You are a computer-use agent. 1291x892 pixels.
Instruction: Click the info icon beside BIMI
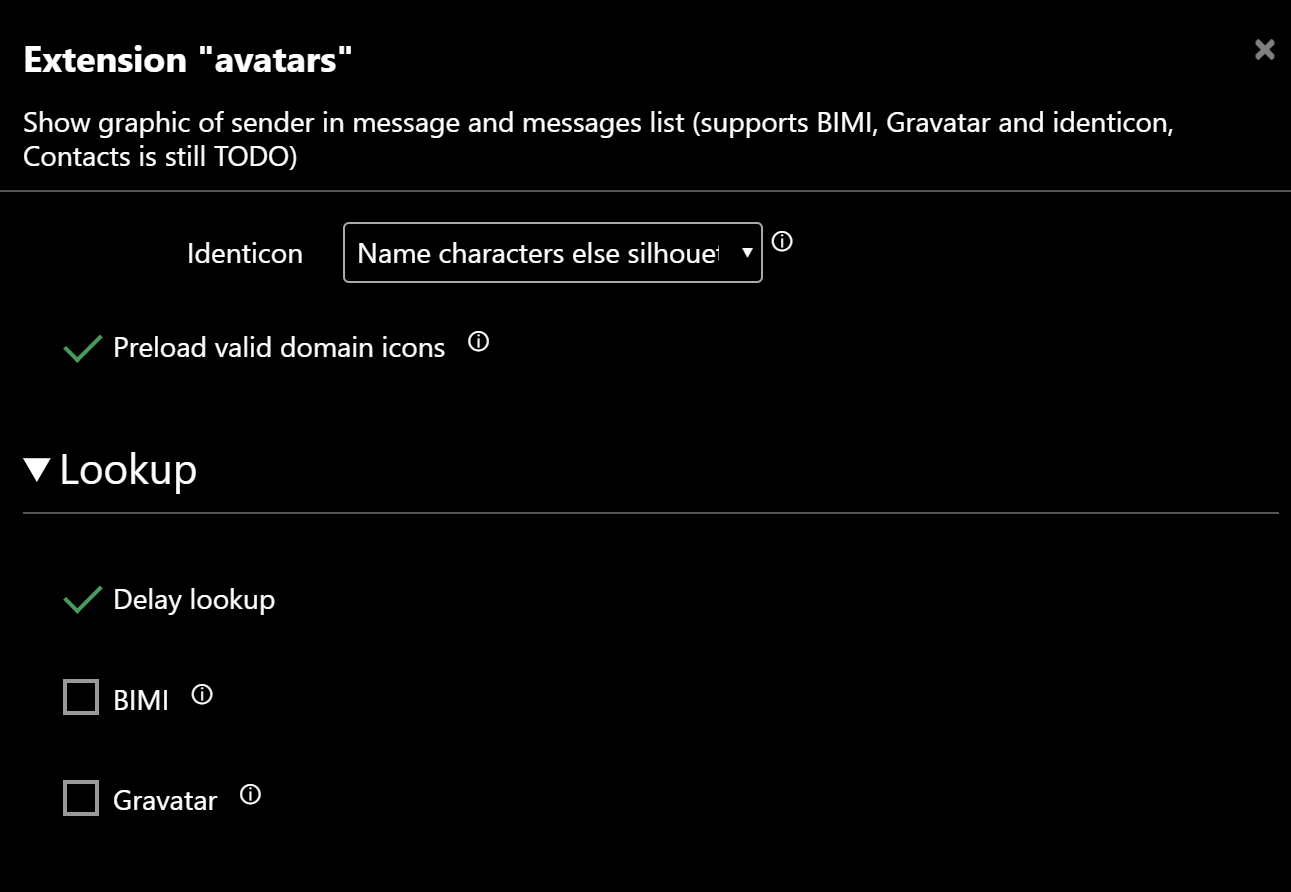click(202, 694)
